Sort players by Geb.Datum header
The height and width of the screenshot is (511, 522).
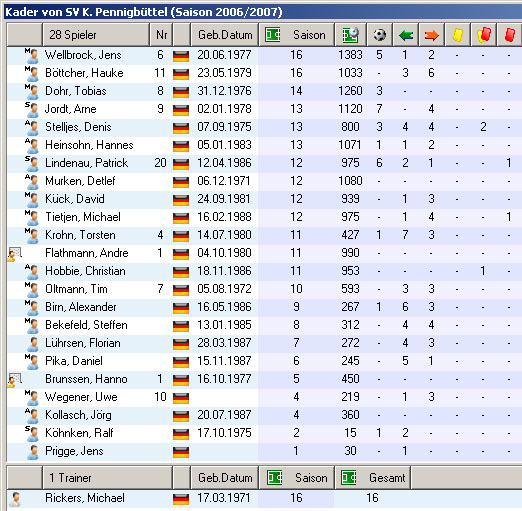(x=225, y=35)
